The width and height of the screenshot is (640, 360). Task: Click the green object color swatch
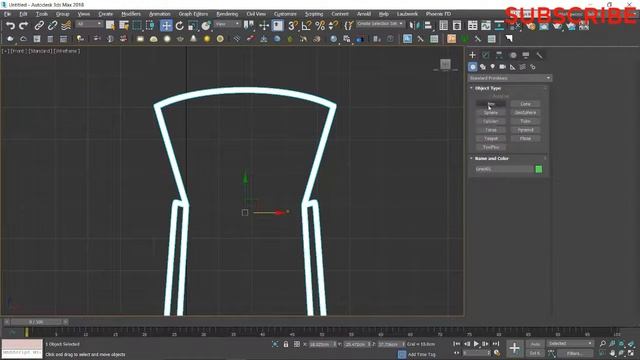coord(539,169)
